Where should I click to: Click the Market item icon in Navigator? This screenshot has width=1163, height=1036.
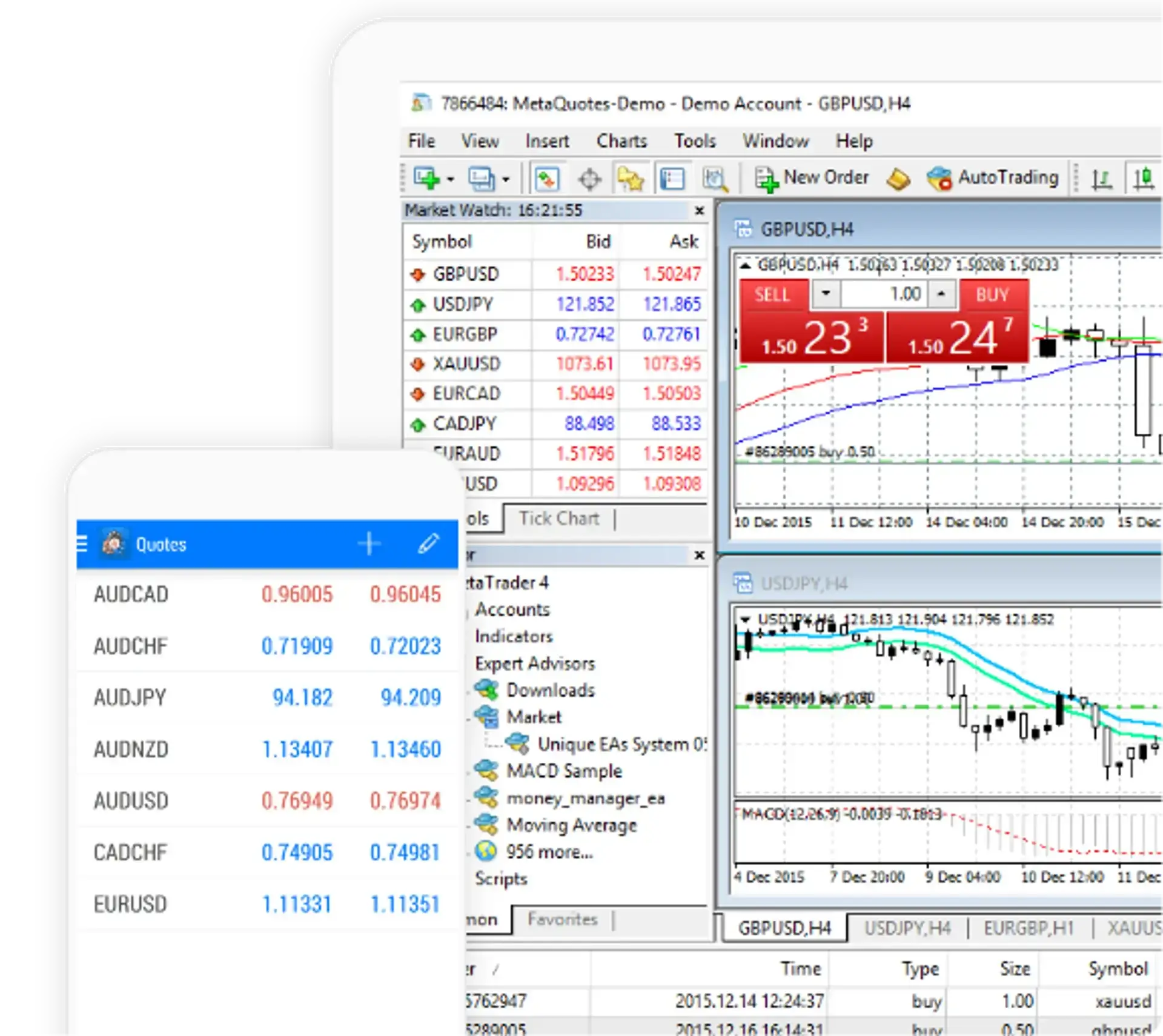point(486,717)
